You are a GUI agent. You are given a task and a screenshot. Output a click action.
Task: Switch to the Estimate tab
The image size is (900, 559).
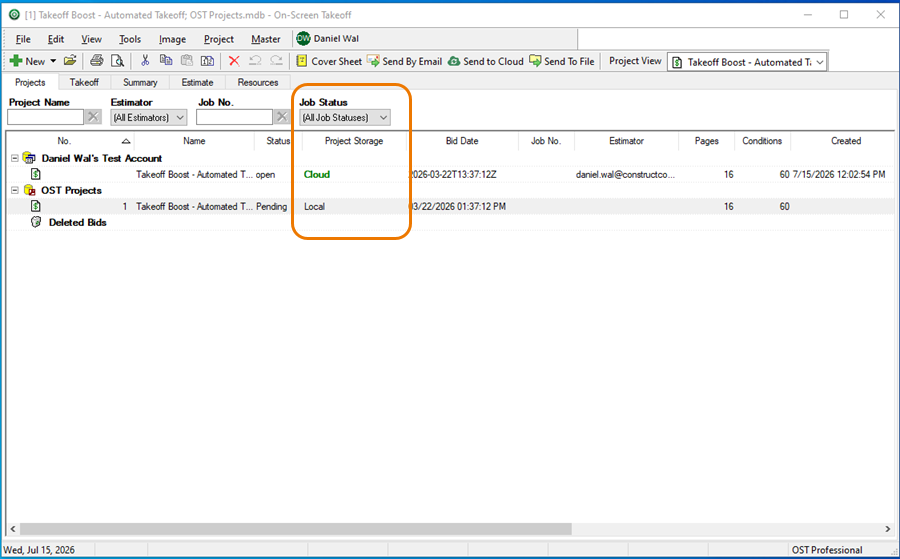coord(197,82)
